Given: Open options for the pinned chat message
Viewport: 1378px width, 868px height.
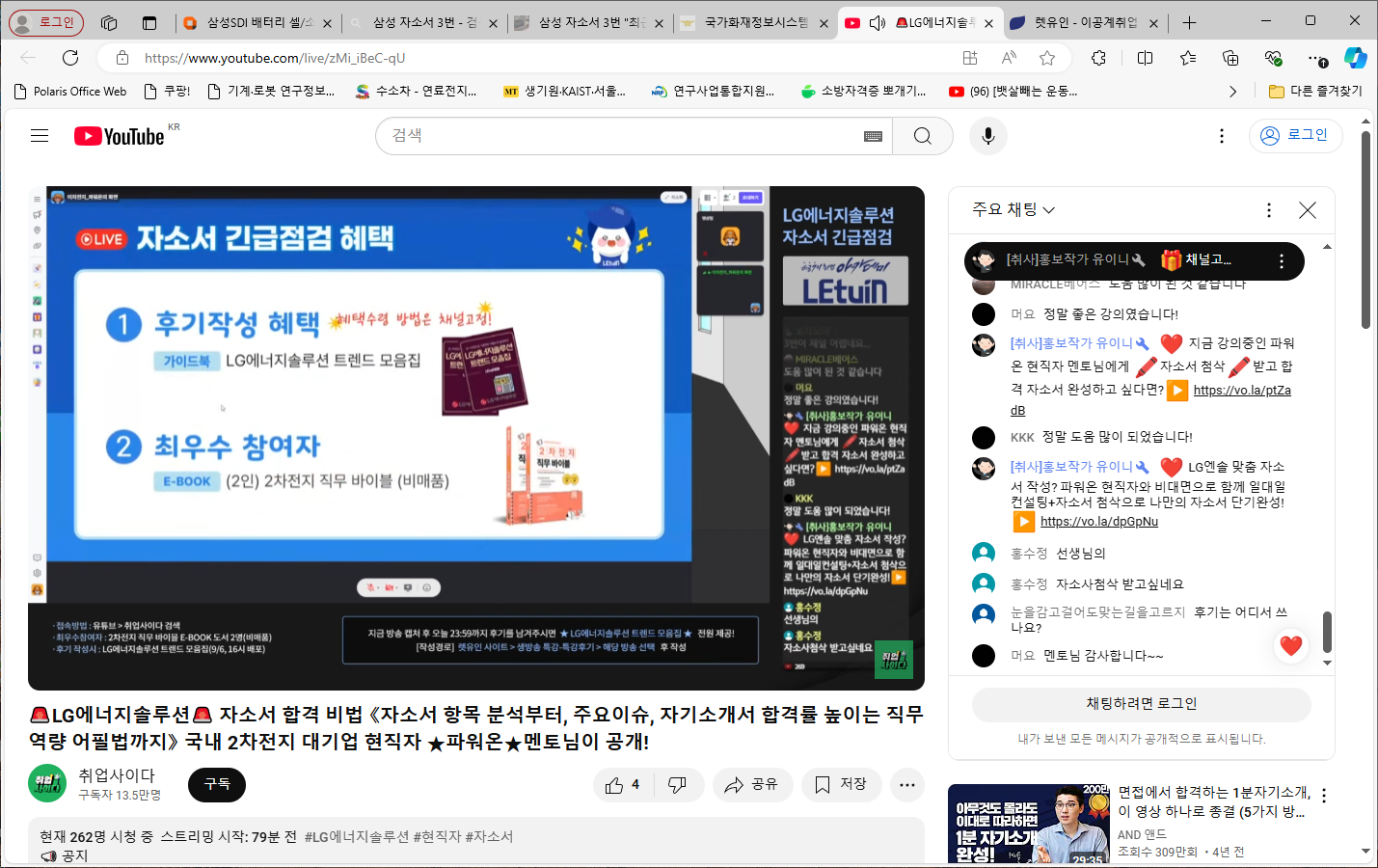Looking at the screenshot, I should [x=1281, y=260].
